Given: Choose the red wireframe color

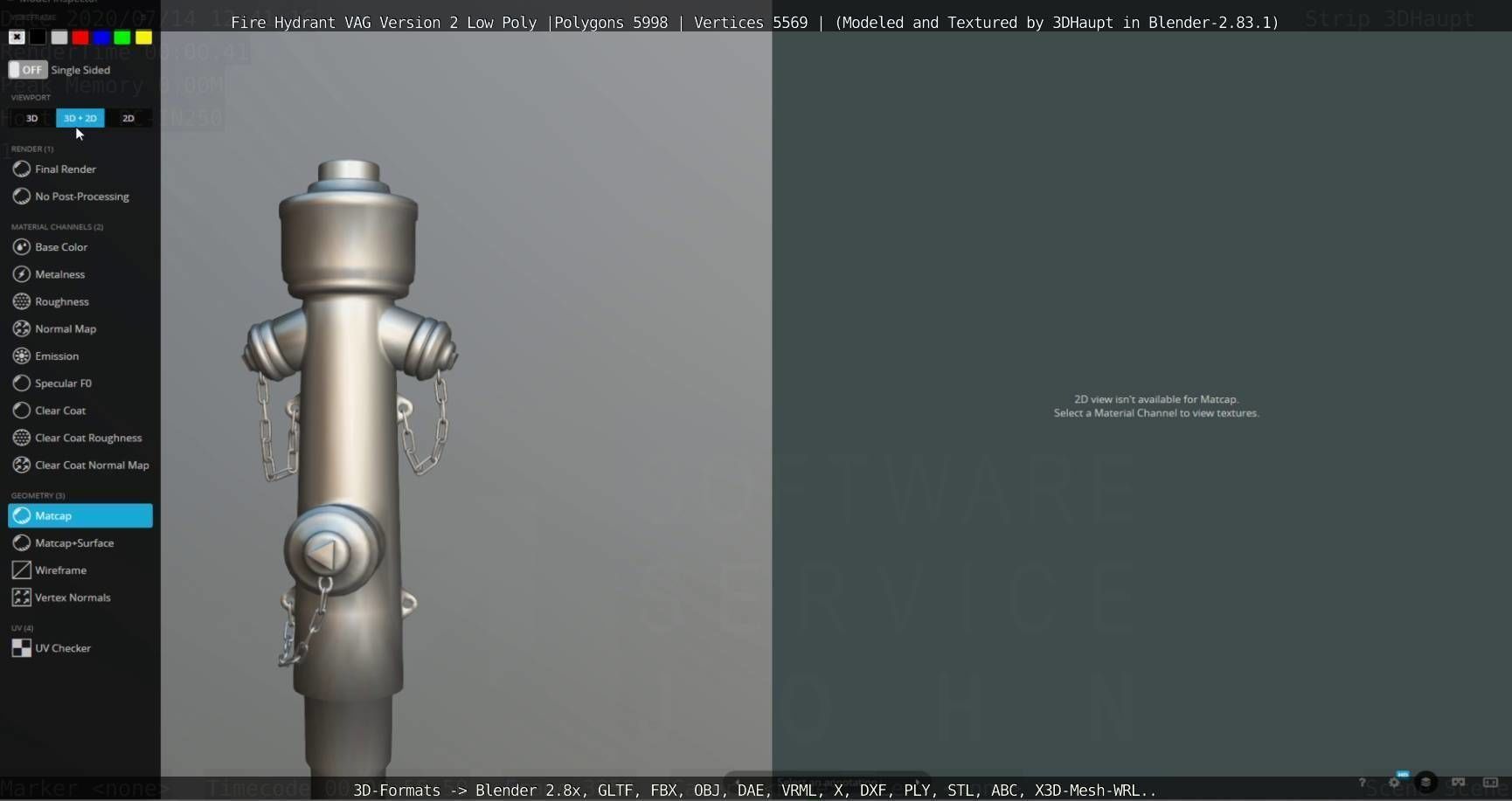Looking at the screenshot, I should coord(80,37).
